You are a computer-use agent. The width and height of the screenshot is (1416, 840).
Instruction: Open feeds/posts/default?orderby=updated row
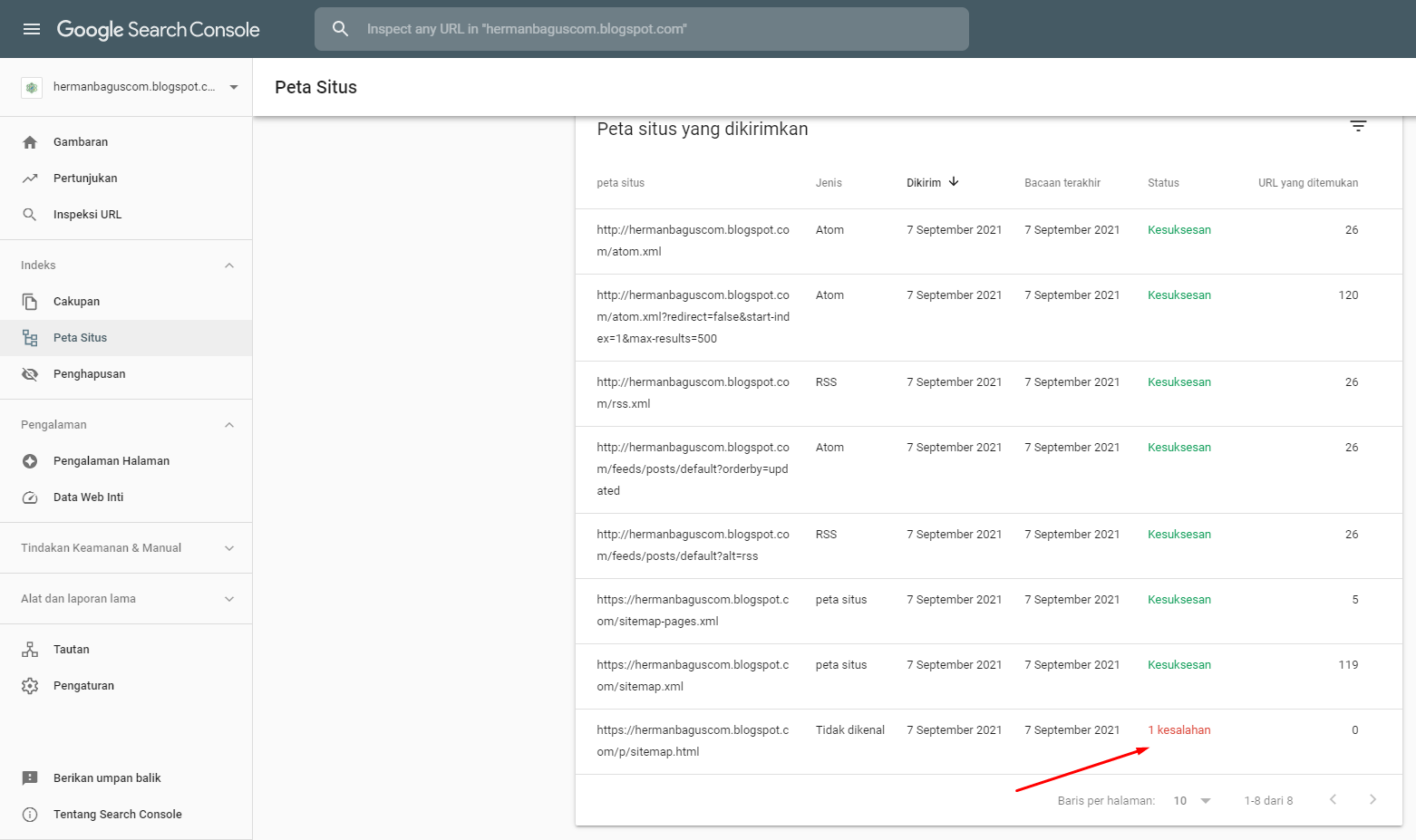click(x=989, y=469)
